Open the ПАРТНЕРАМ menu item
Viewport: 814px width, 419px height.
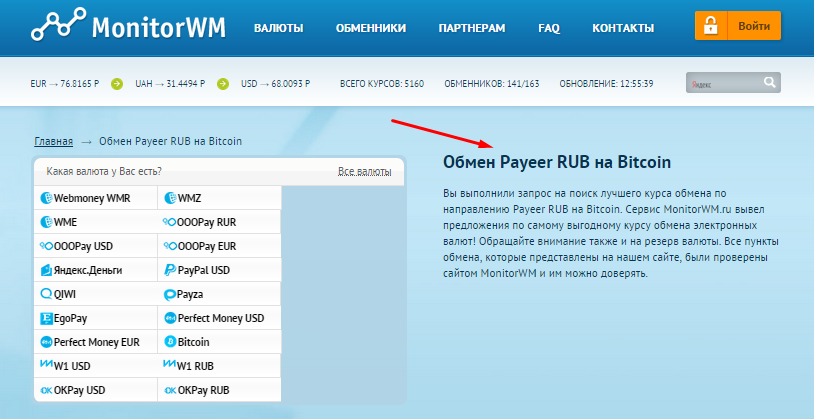click(x=472, y=28)
